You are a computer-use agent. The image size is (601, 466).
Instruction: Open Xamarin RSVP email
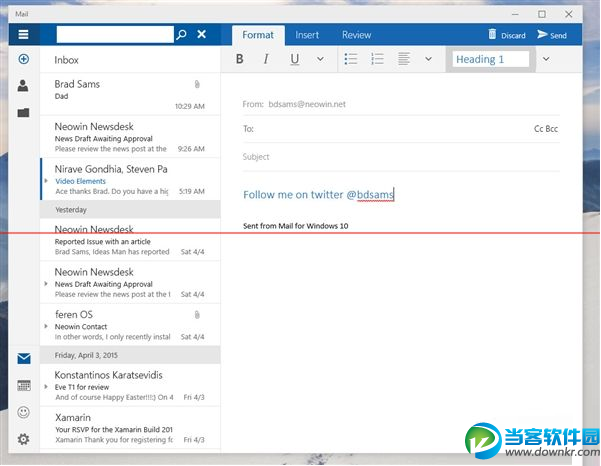pyautogui.click(x=130, y=428)
